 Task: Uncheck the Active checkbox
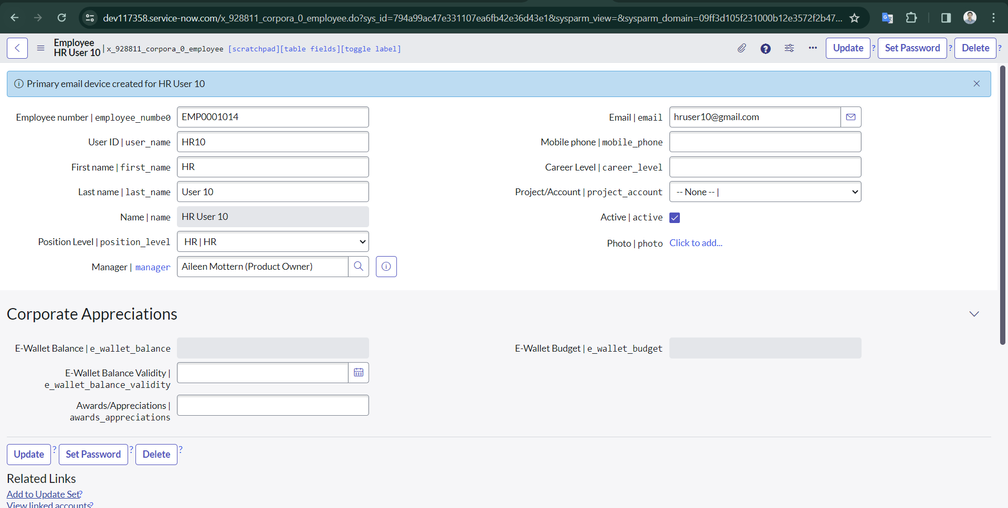[x=674, y=217]
